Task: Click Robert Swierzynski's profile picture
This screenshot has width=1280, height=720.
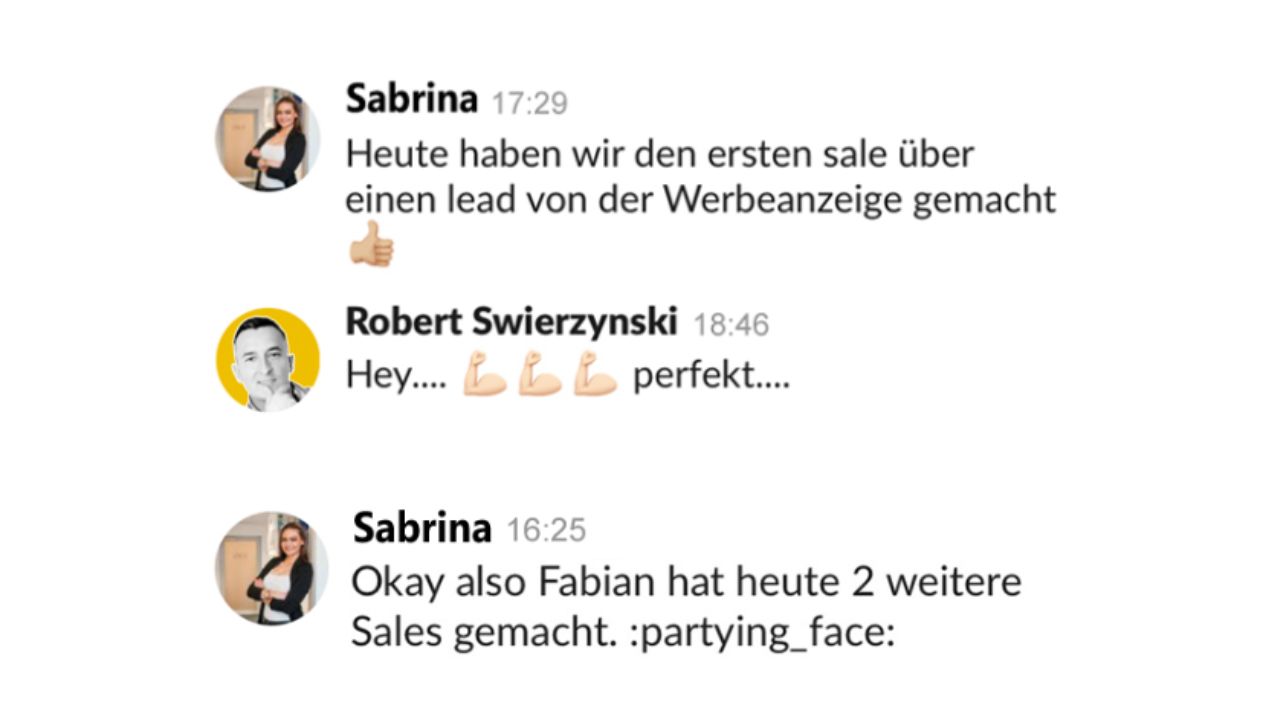Action: (x=268, y=359)
